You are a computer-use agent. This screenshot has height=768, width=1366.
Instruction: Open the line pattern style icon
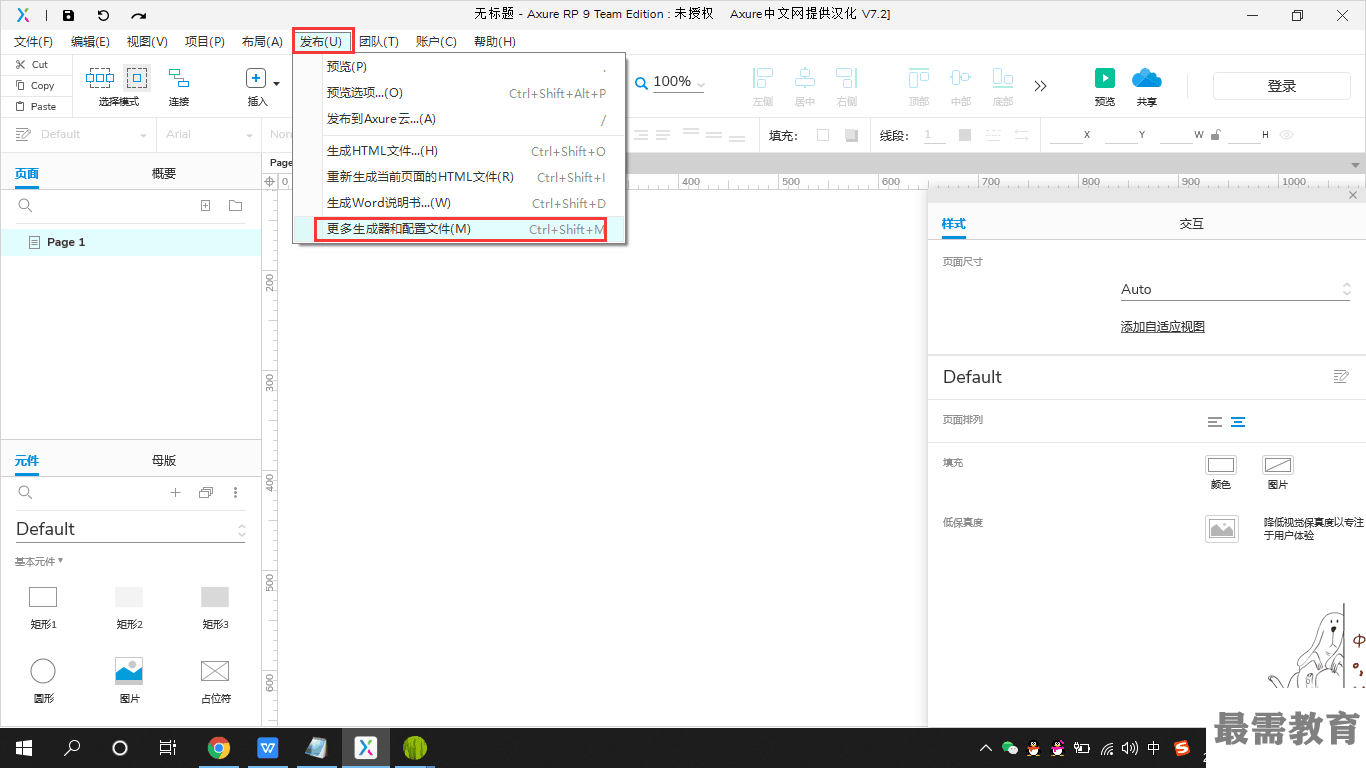tap(993, 135)
